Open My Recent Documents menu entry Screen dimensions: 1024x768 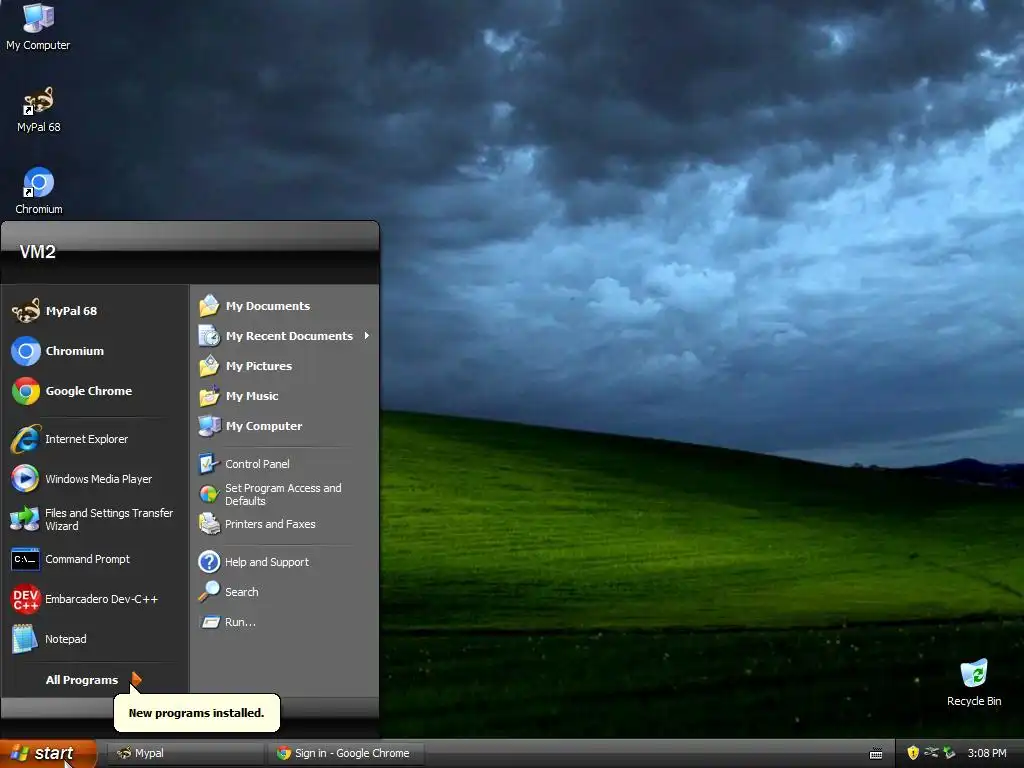pos(285,336)
